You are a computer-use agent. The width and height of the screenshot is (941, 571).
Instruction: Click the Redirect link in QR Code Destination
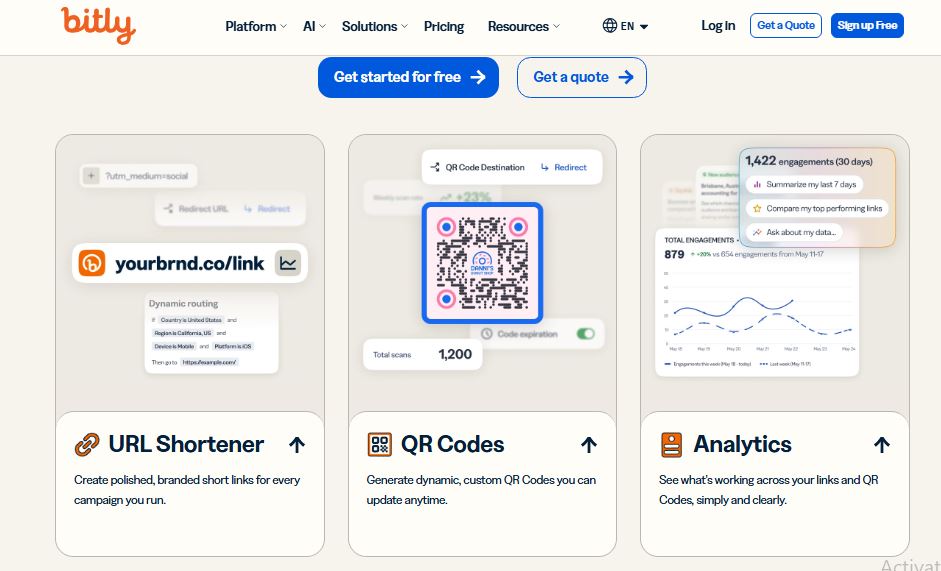click(x=564, y=168)
